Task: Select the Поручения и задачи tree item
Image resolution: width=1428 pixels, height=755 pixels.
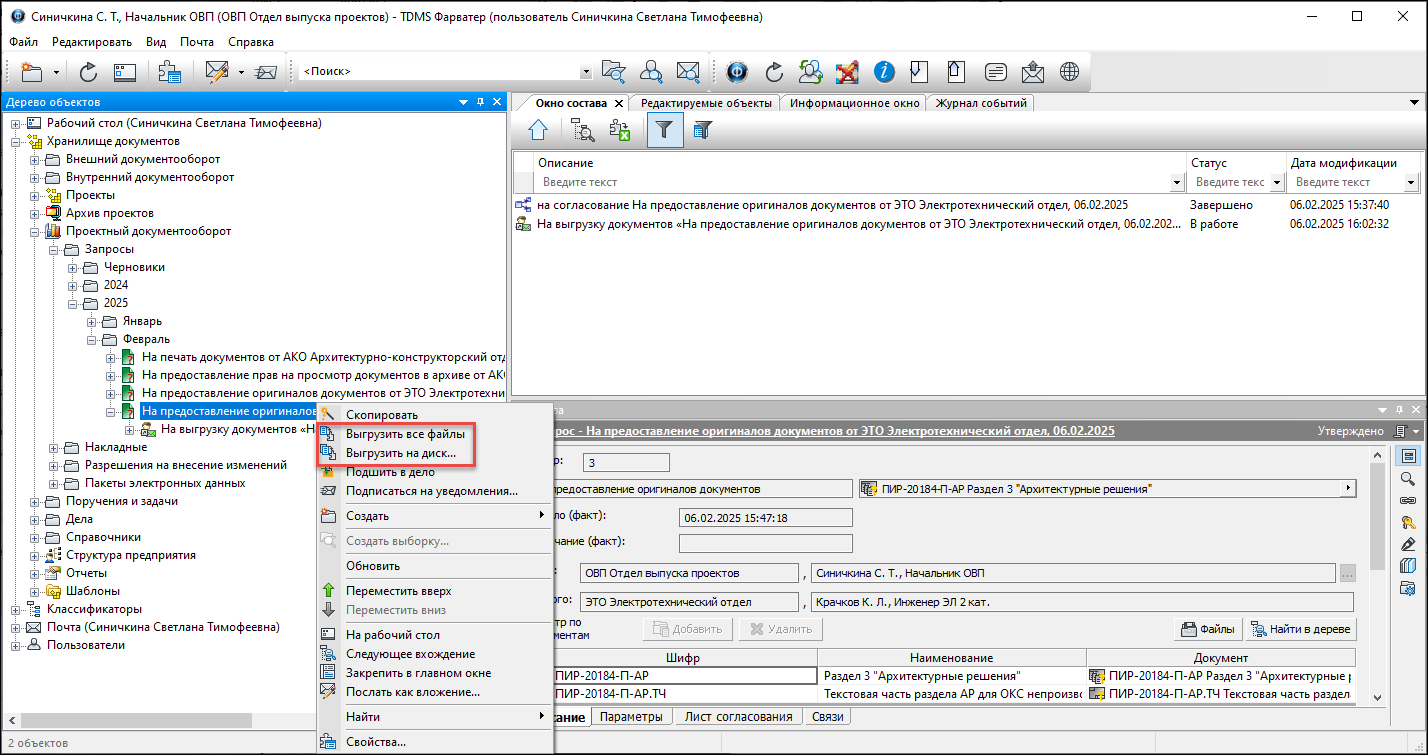Action: (122, 501)
